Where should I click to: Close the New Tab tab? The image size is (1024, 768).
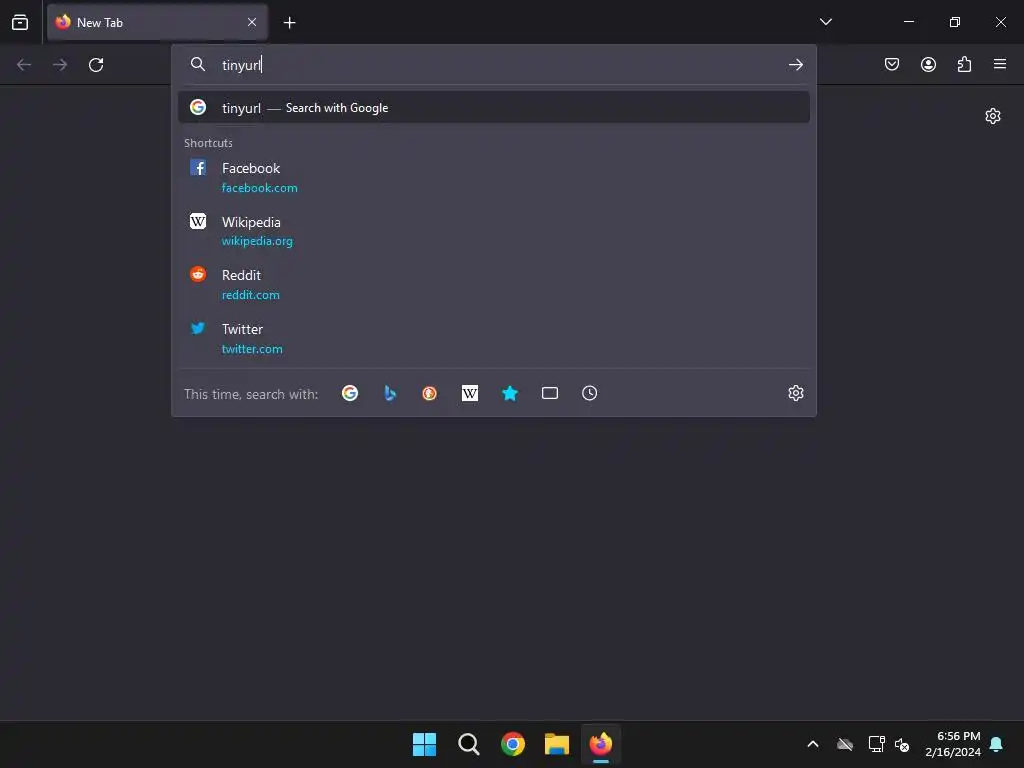click(x=252, y=22)
